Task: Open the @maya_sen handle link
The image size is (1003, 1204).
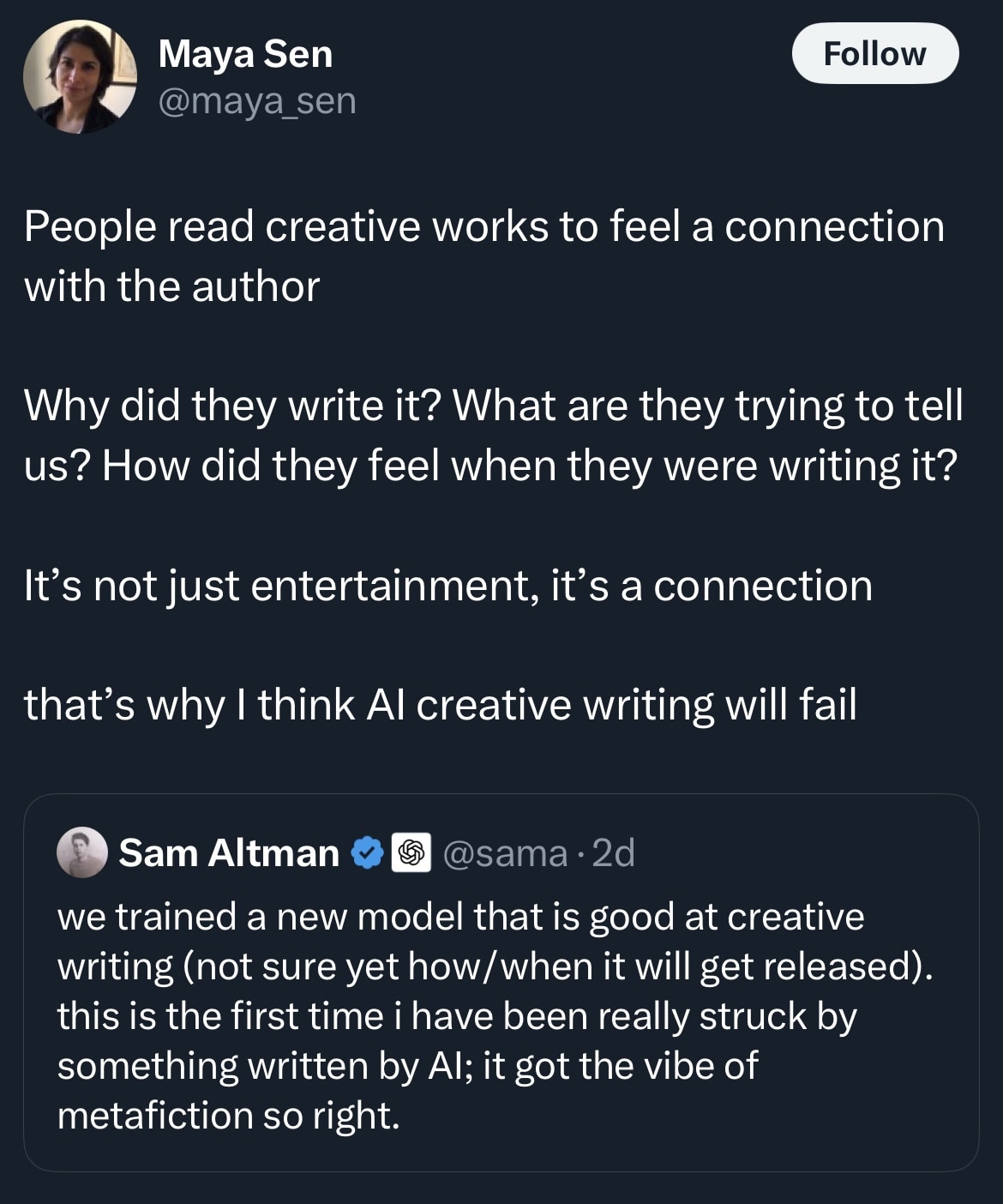Action: (x=257, y=101)
